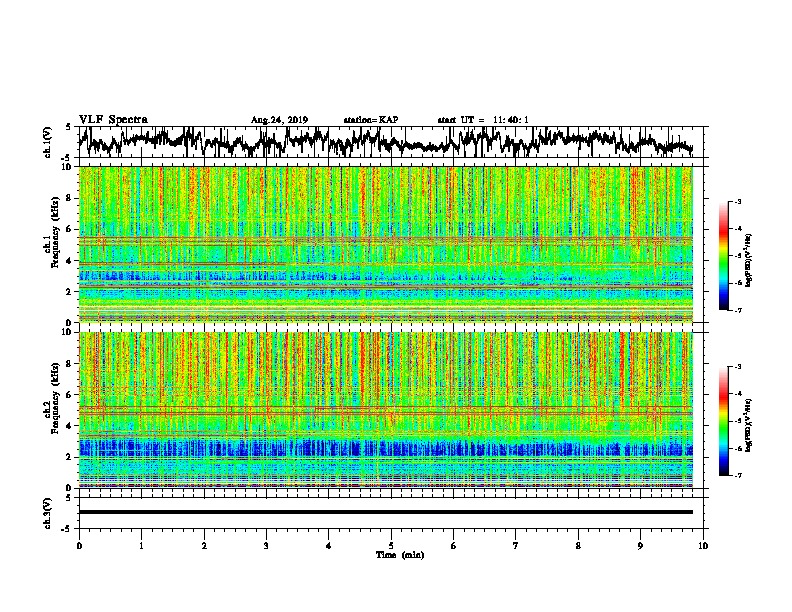This screenshot has height=612, width=792.
Task: Click the ch.1 spectrogram image panel
Action: pos(385,244)
